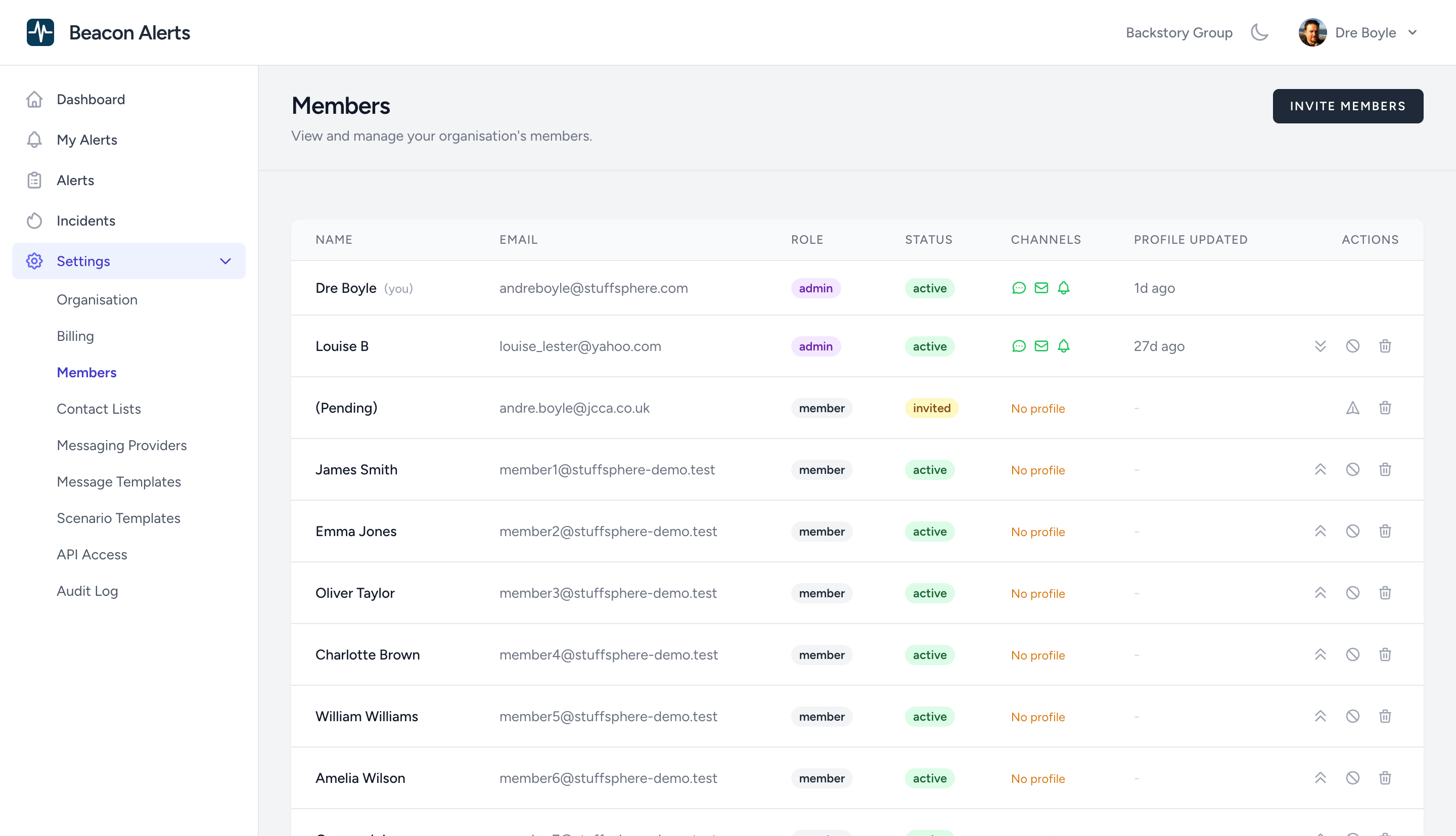
Task: Click the SMS channel icon for Louise B
Action: click(x=1019, y=346)
